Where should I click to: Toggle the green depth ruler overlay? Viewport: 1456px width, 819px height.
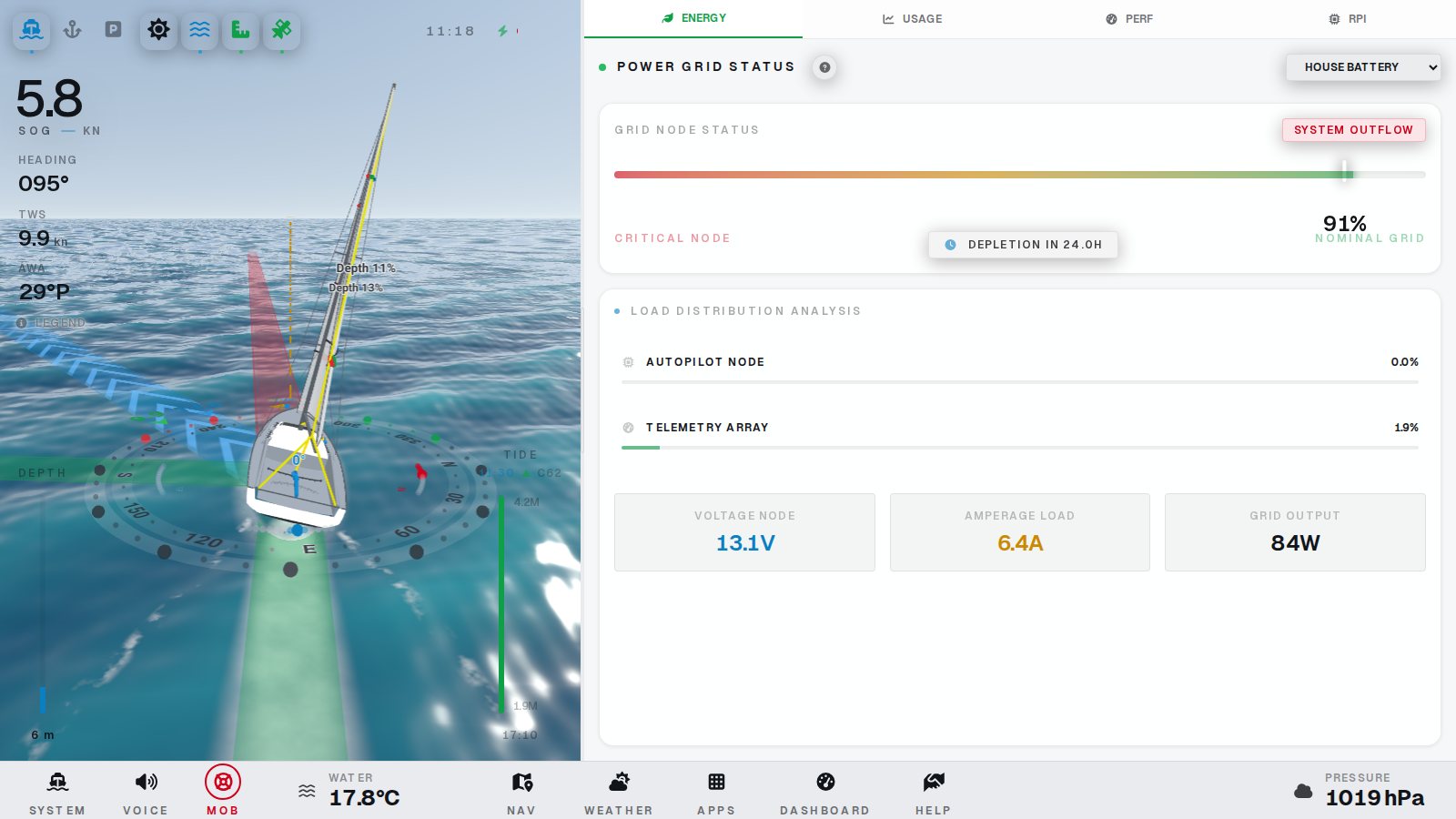241,30
